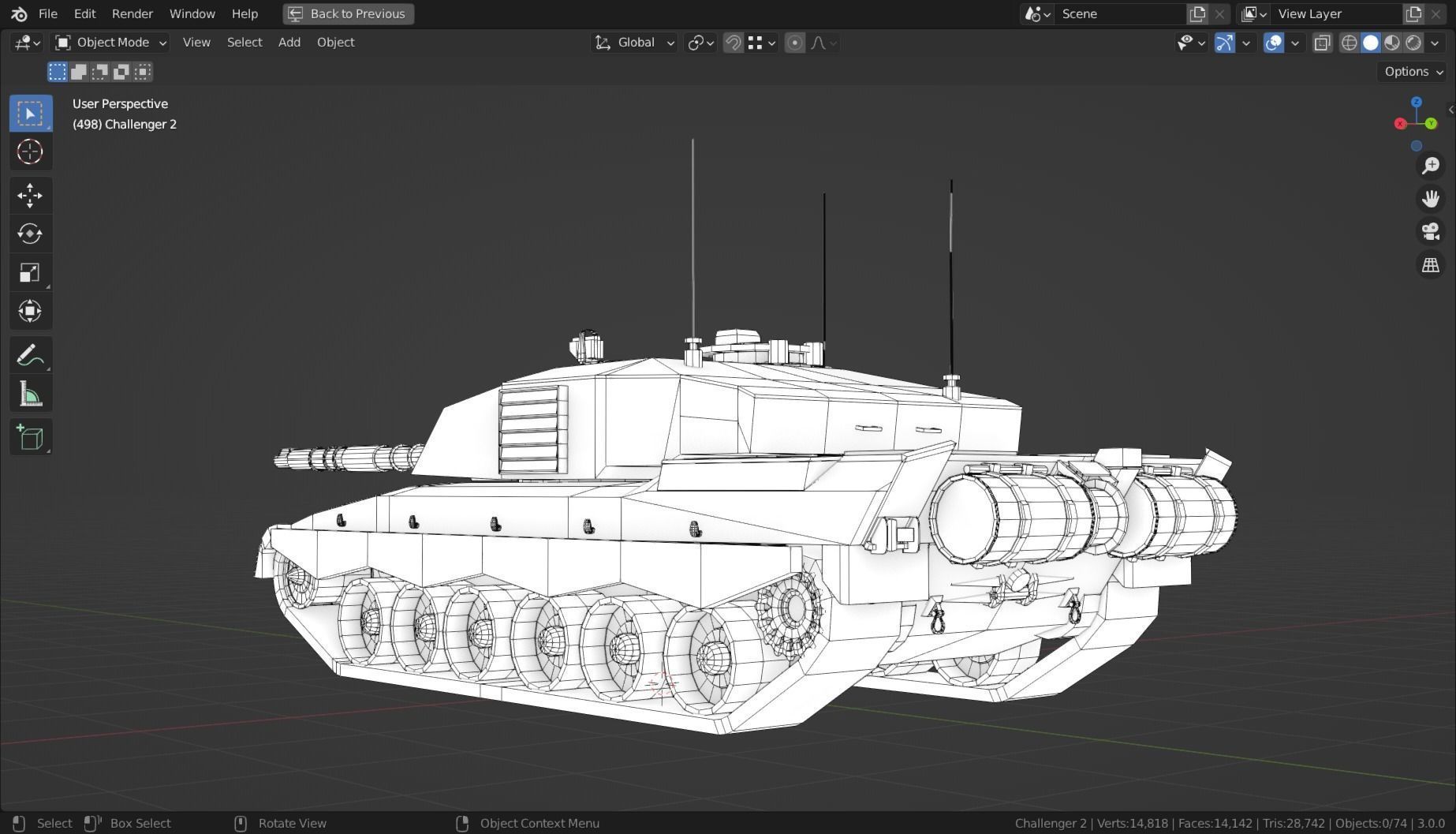
Task: Select the Transform tool
Action: pyautogui.click(x=30, y=311)
